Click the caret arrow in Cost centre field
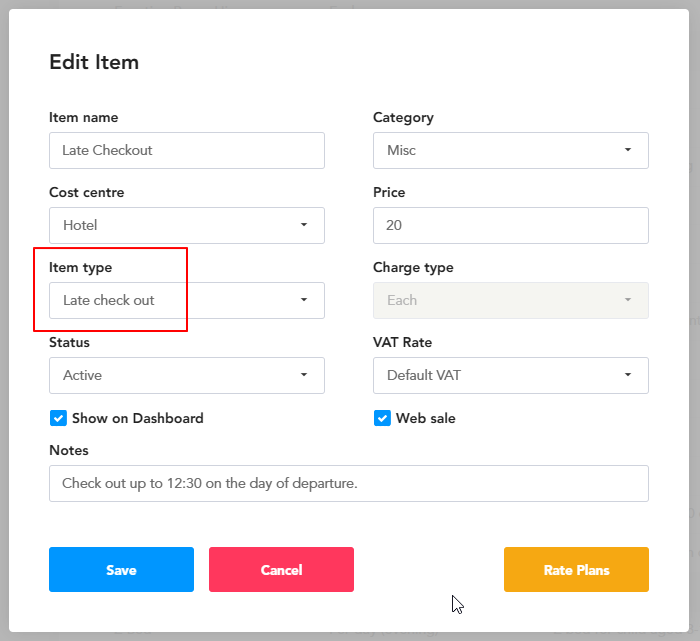 pyautogui.click(x=303, y=225)
